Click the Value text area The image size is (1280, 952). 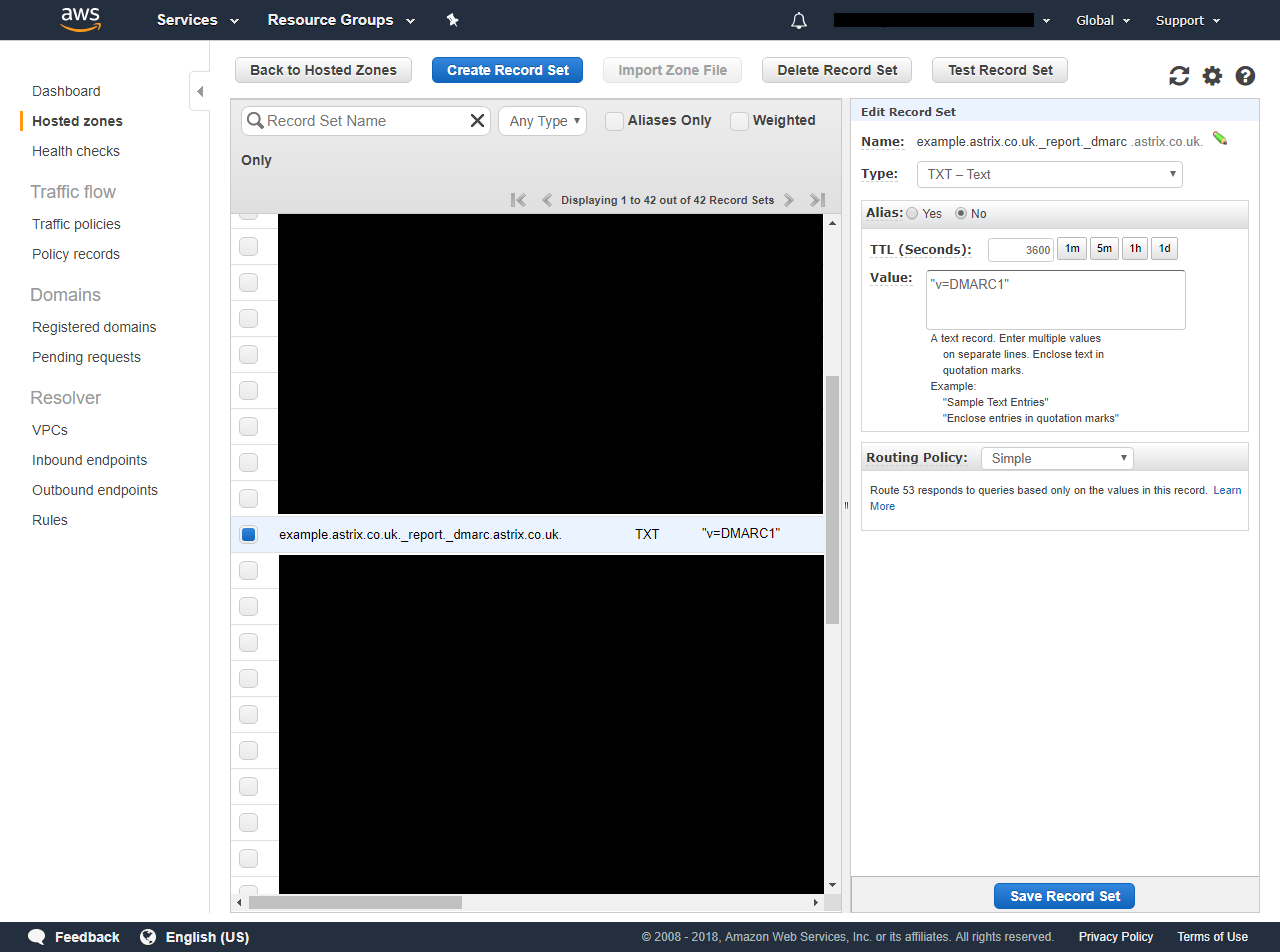pyautogui.click(x=1056, y=300)
